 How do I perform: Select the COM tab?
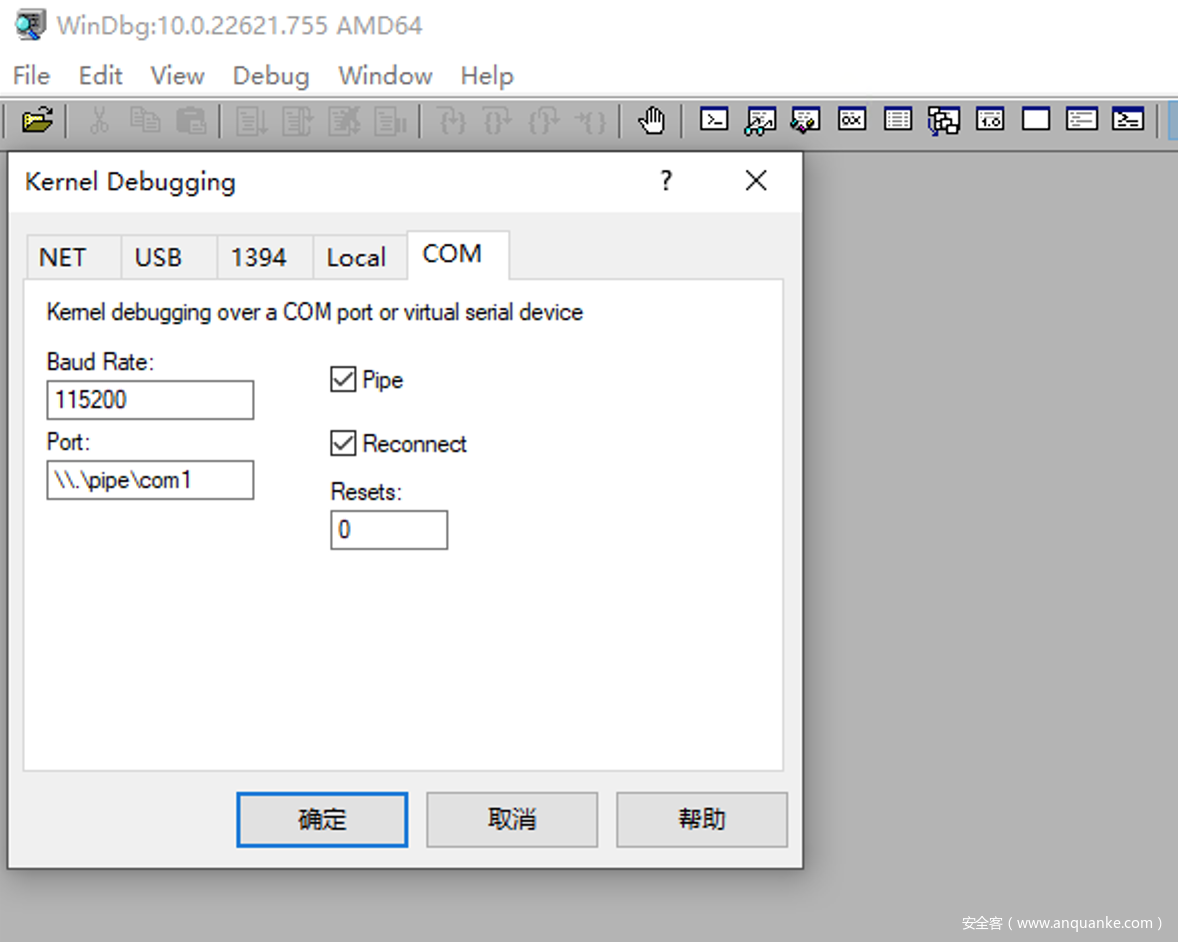coord(458,255)
